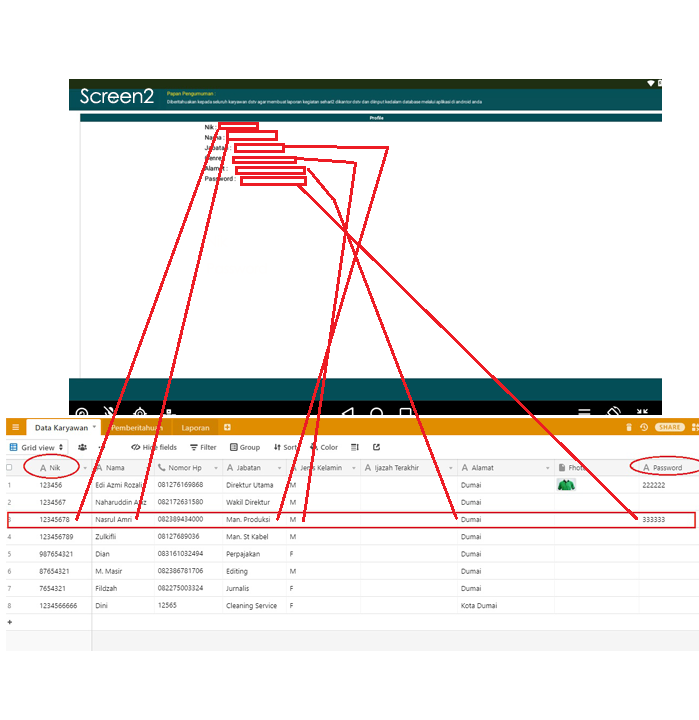Screen dimensions: 699x720
Task: Open the Color records tool
Action: point(324,447)
